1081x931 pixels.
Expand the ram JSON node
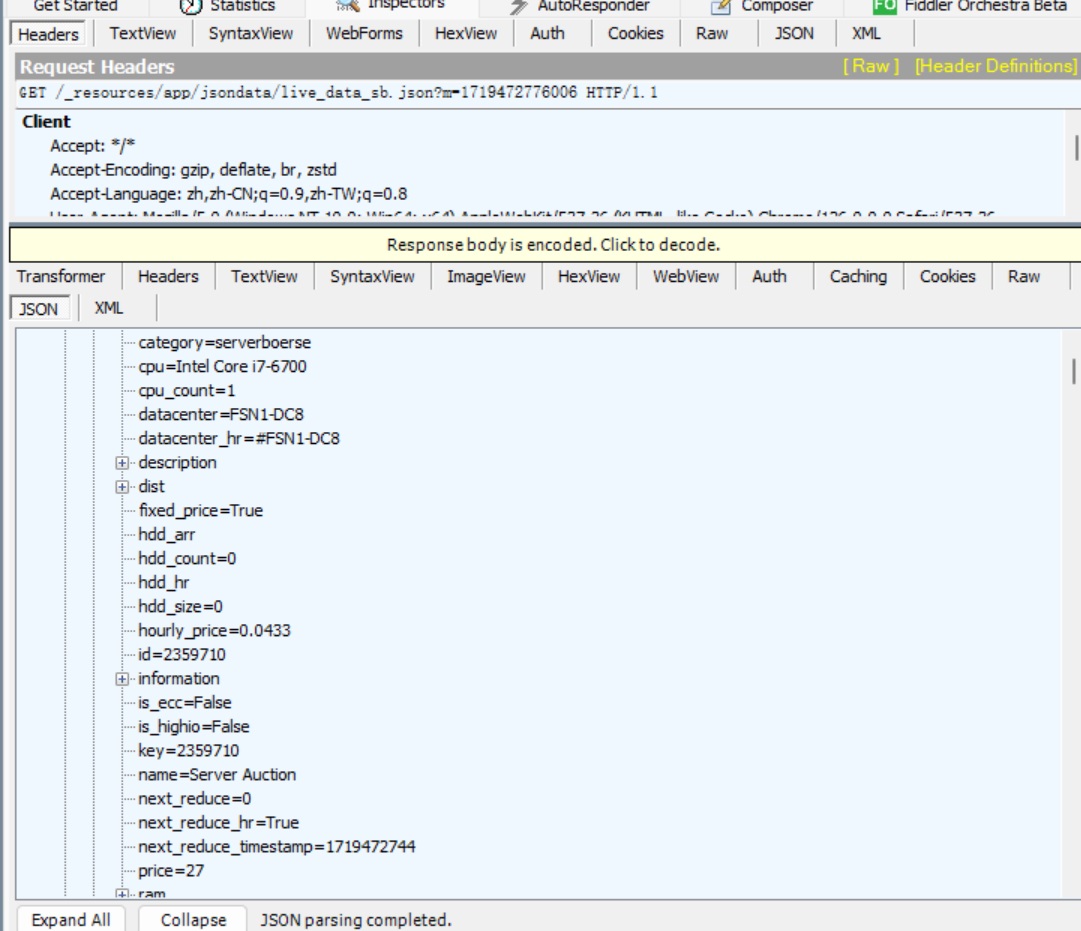pos(123,893)
